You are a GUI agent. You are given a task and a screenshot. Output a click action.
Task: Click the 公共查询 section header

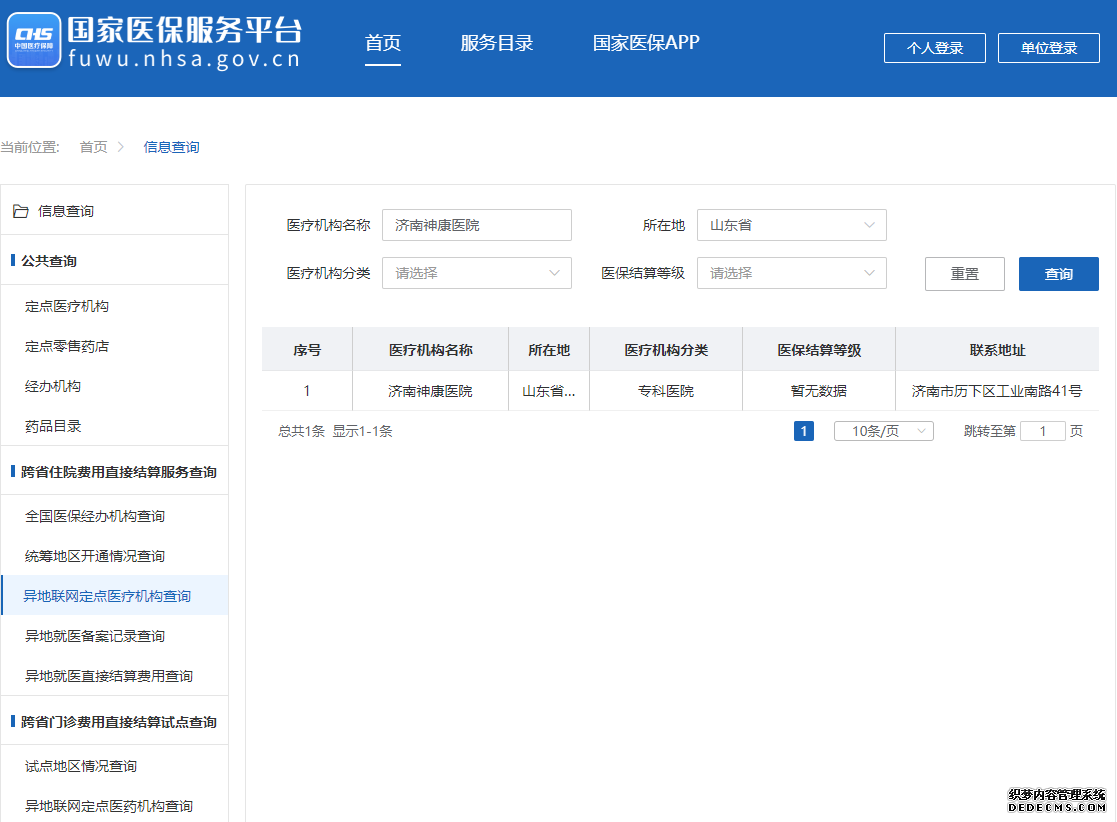(48, 261)
